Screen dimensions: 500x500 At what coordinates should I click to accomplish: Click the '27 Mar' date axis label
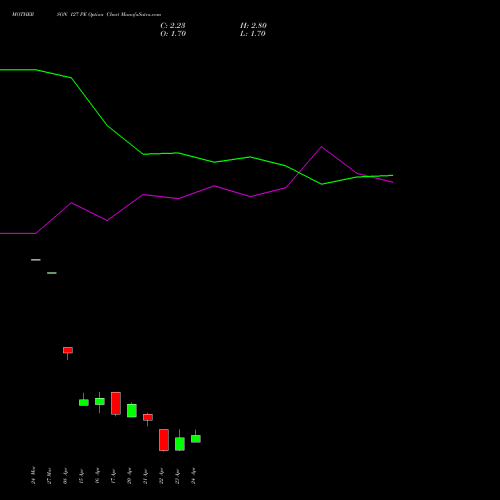click(49, 475)
